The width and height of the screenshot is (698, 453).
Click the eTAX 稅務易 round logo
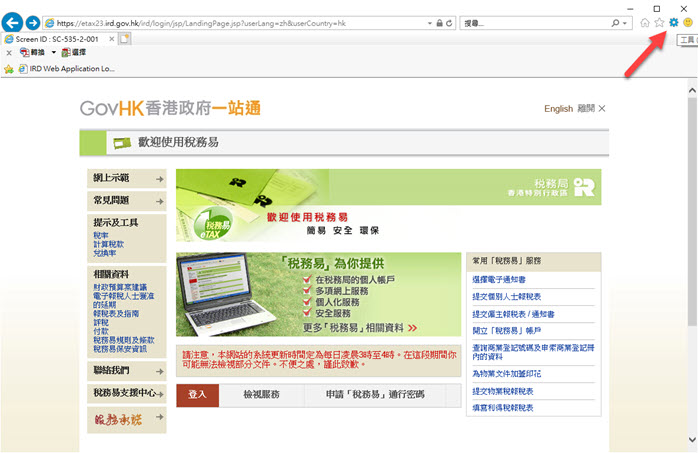[212, 224]
